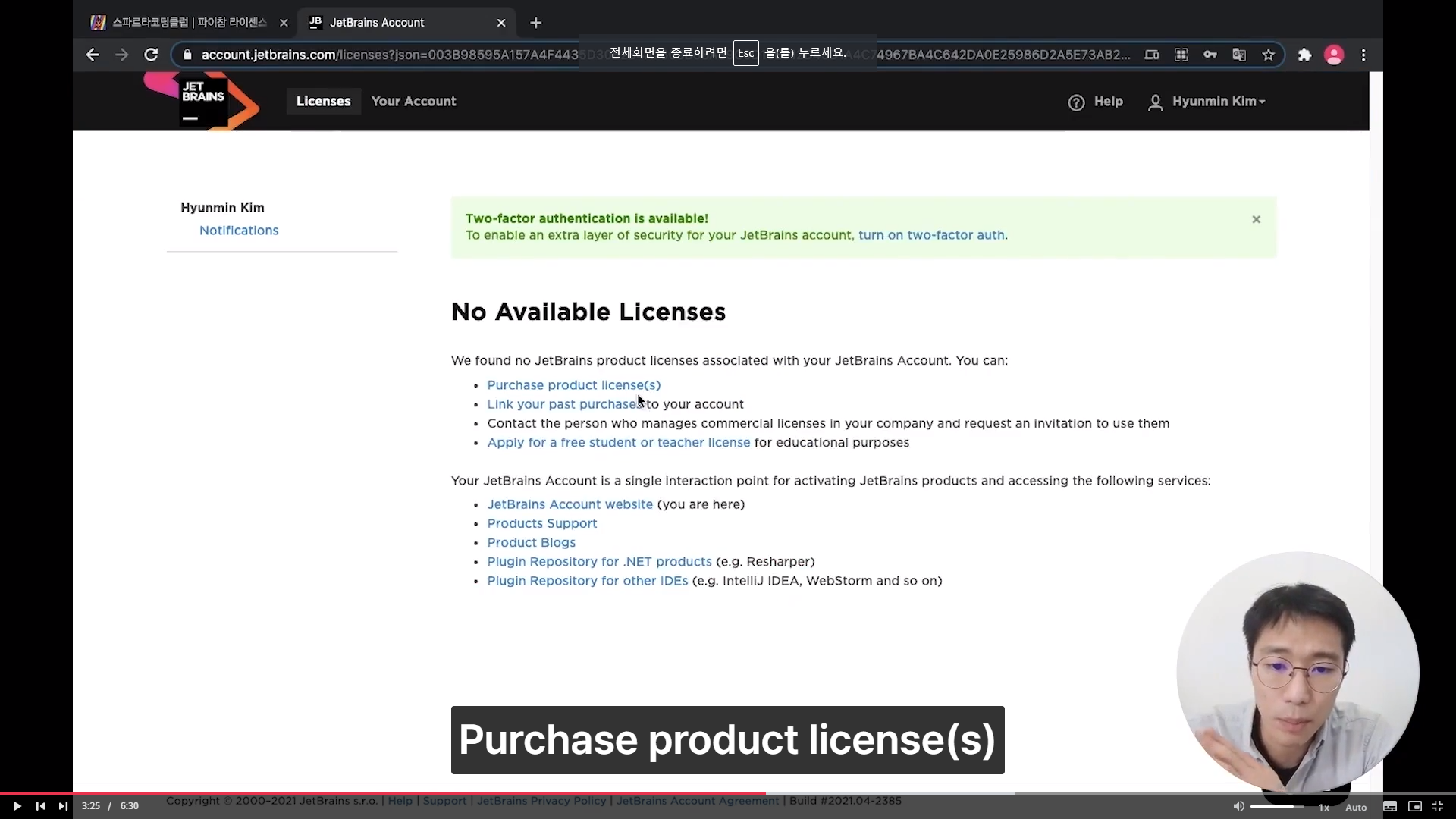Bookmark this page with the star
This screenshot has height=819, width=1456.
1269,55
